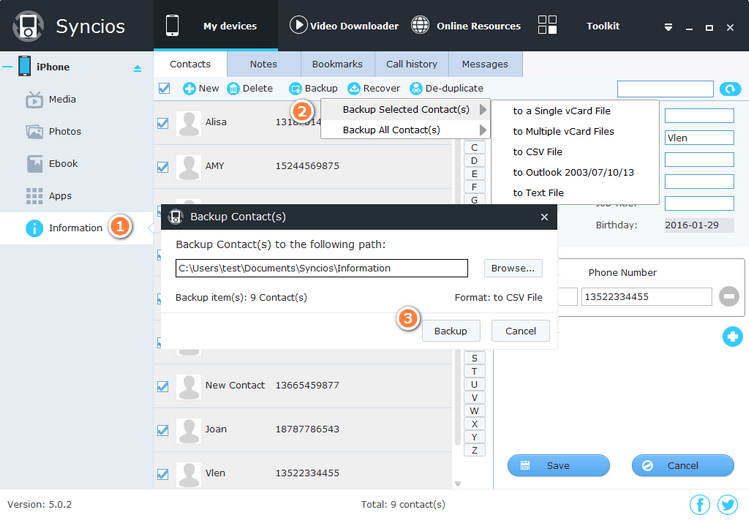The image size is (749, 521).
Task: Click the Recover toolbar button
Action: click(x=374, y=88)
